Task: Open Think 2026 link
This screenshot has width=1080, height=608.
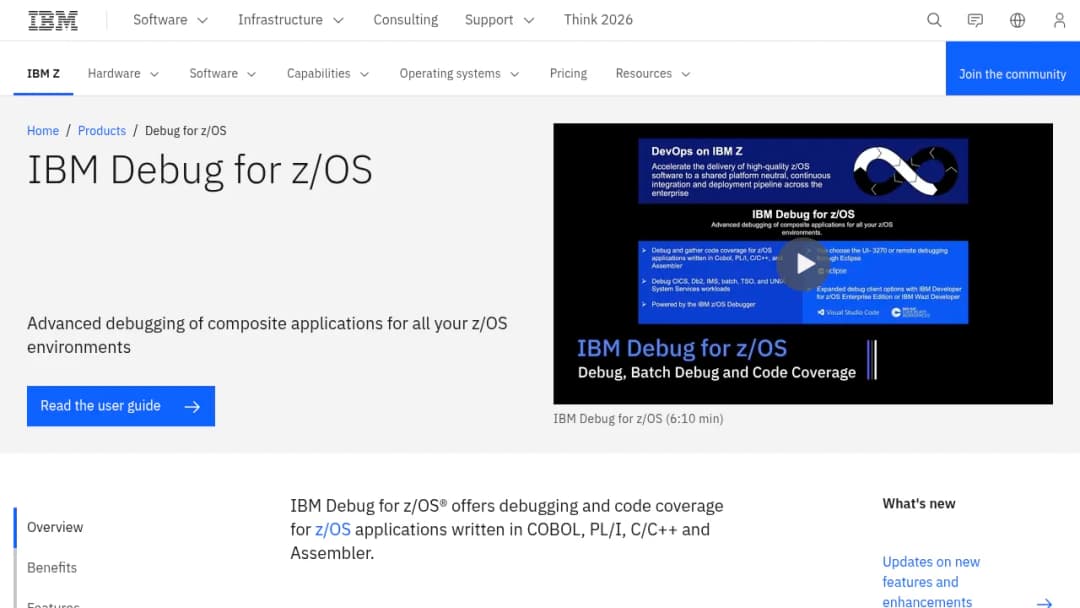Action: pos(598,20)
